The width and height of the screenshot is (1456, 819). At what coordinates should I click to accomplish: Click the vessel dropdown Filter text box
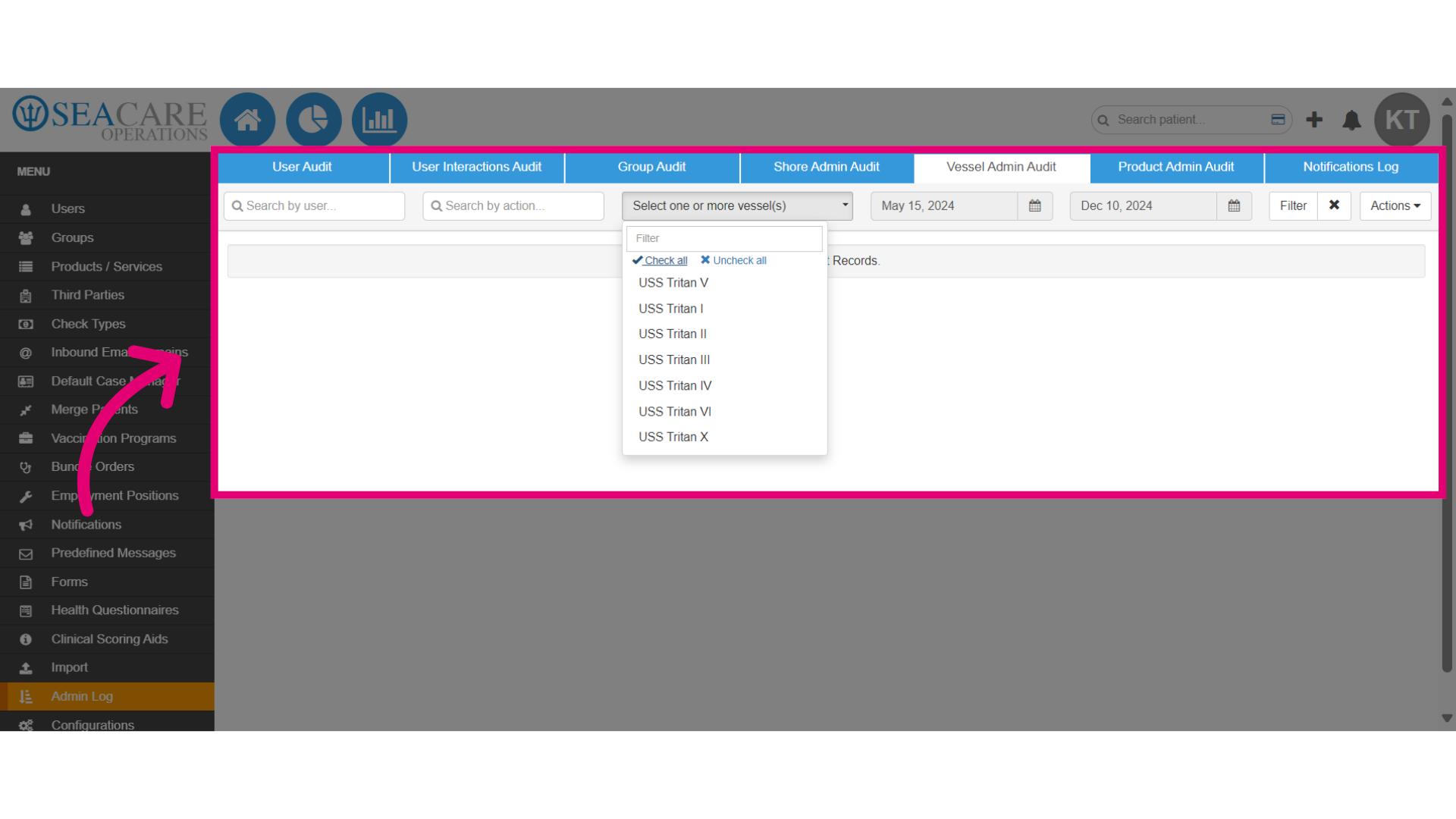(x=724, y=238)
